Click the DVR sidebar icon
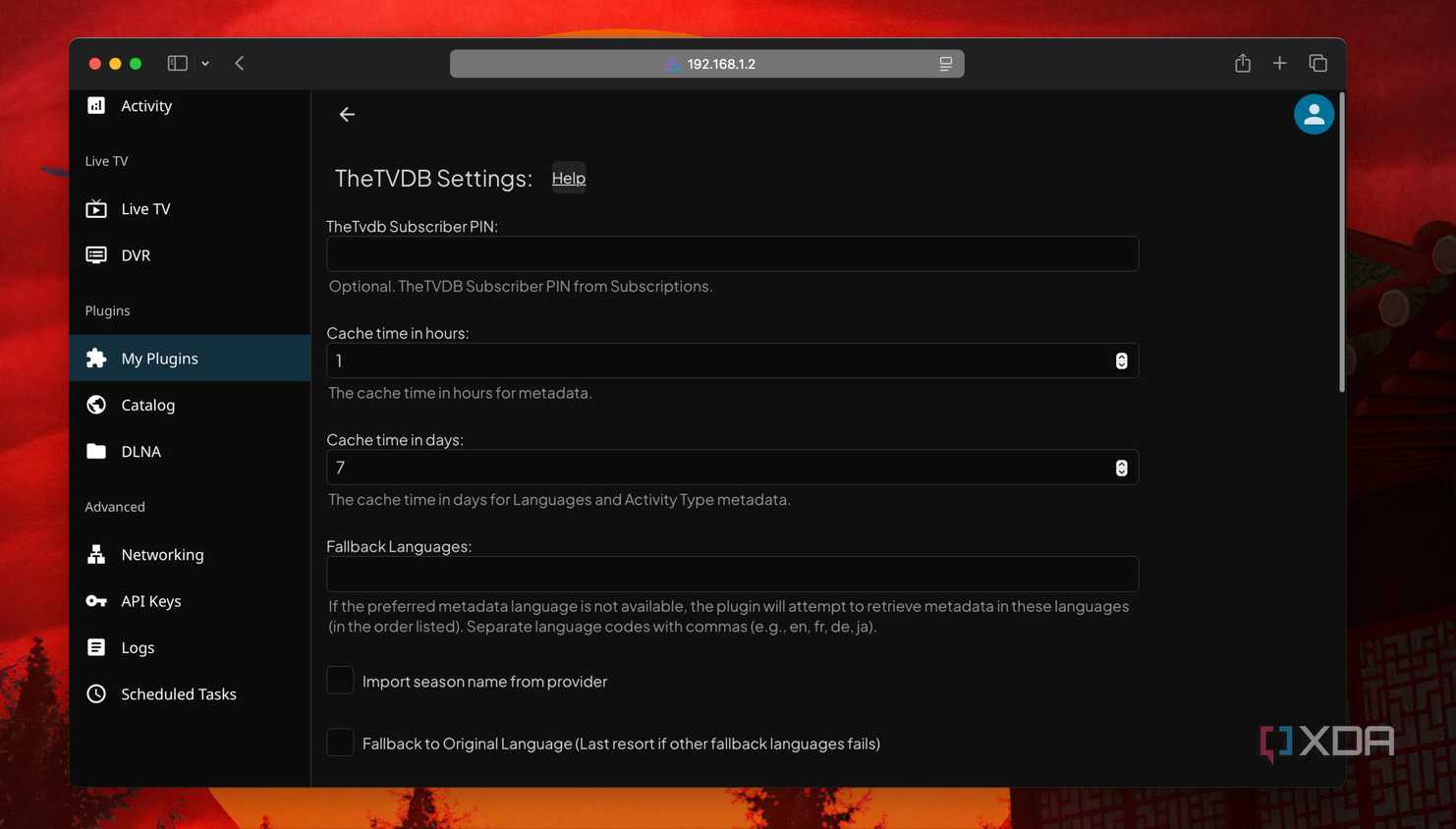 [96, 255]
